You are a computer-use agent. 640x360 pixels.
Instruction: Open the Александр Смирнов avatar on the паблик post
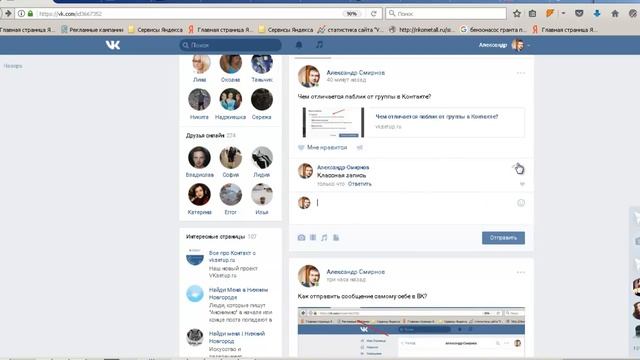tap(309, 76)
